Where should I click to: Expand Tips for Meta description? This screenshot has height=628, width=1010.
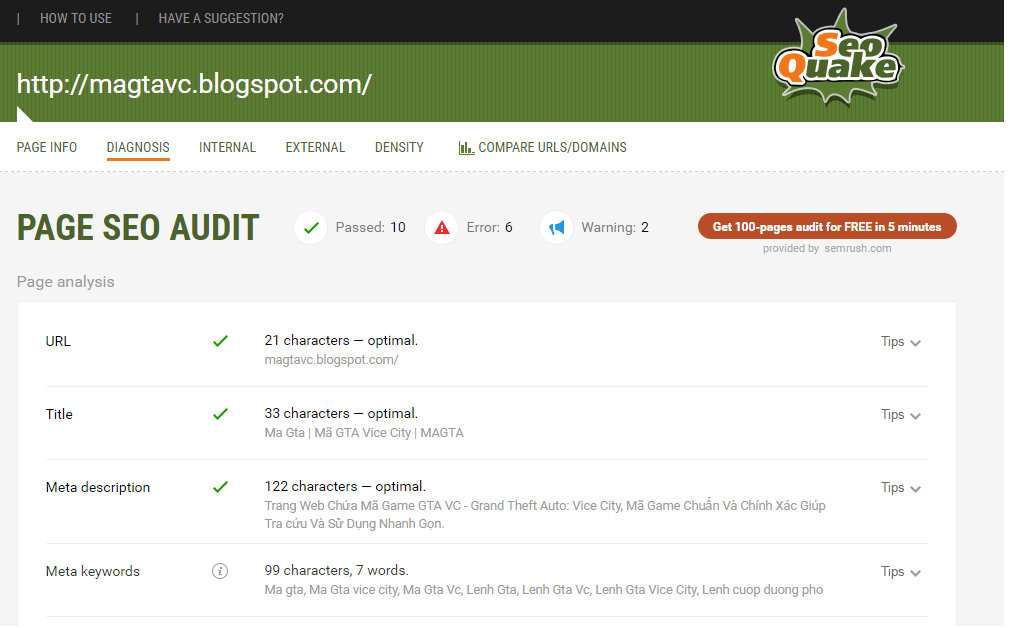pyautogui.click(x=900, y=488)
